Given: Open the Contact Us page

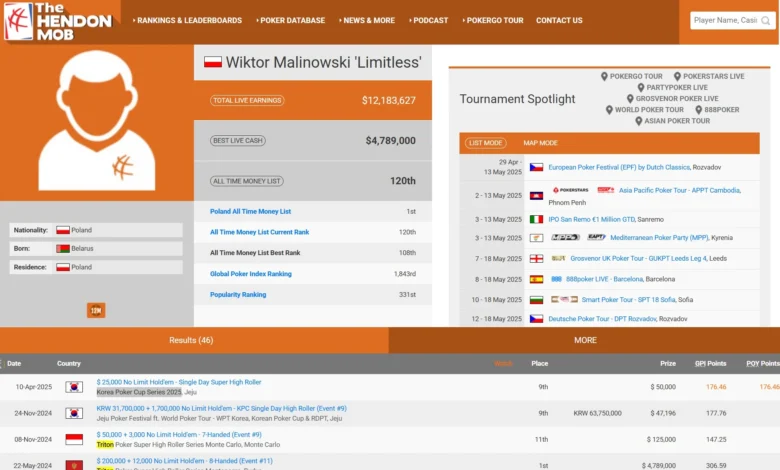Looking at the screenshot, I should [559, 20].
